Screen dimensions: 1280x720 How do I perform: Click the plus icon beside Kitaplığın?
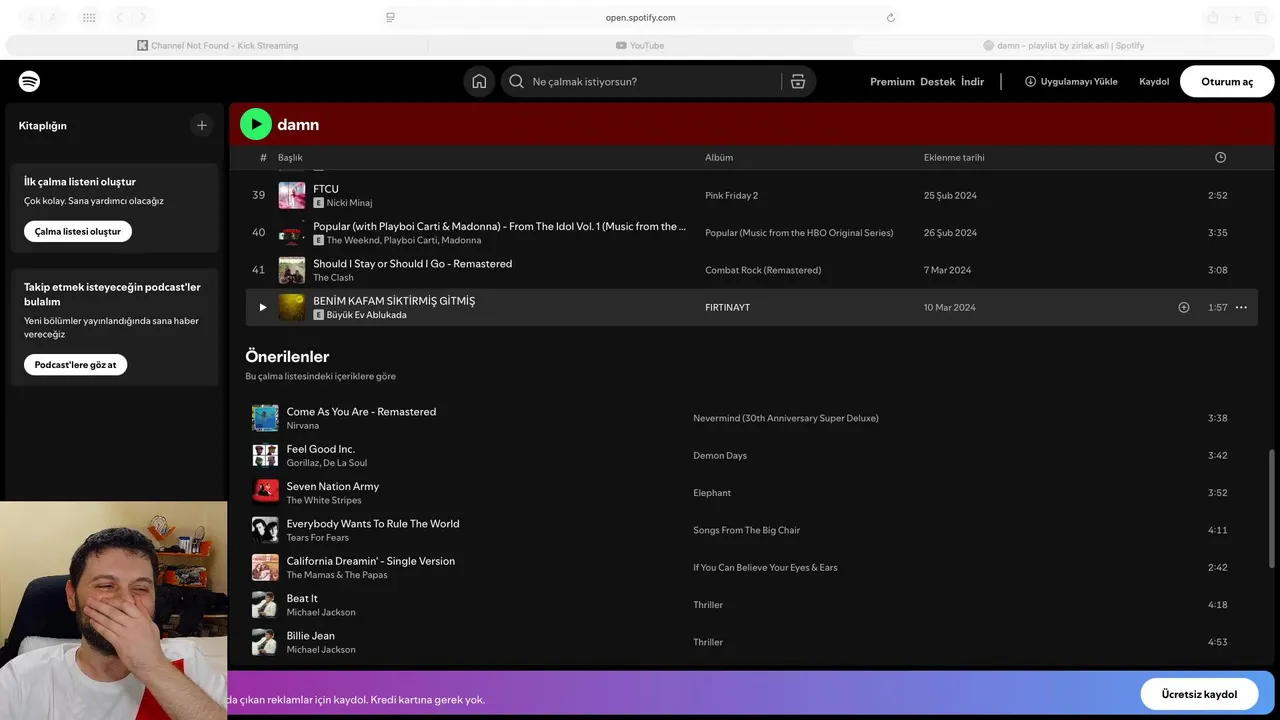click(x=202, y=125)
